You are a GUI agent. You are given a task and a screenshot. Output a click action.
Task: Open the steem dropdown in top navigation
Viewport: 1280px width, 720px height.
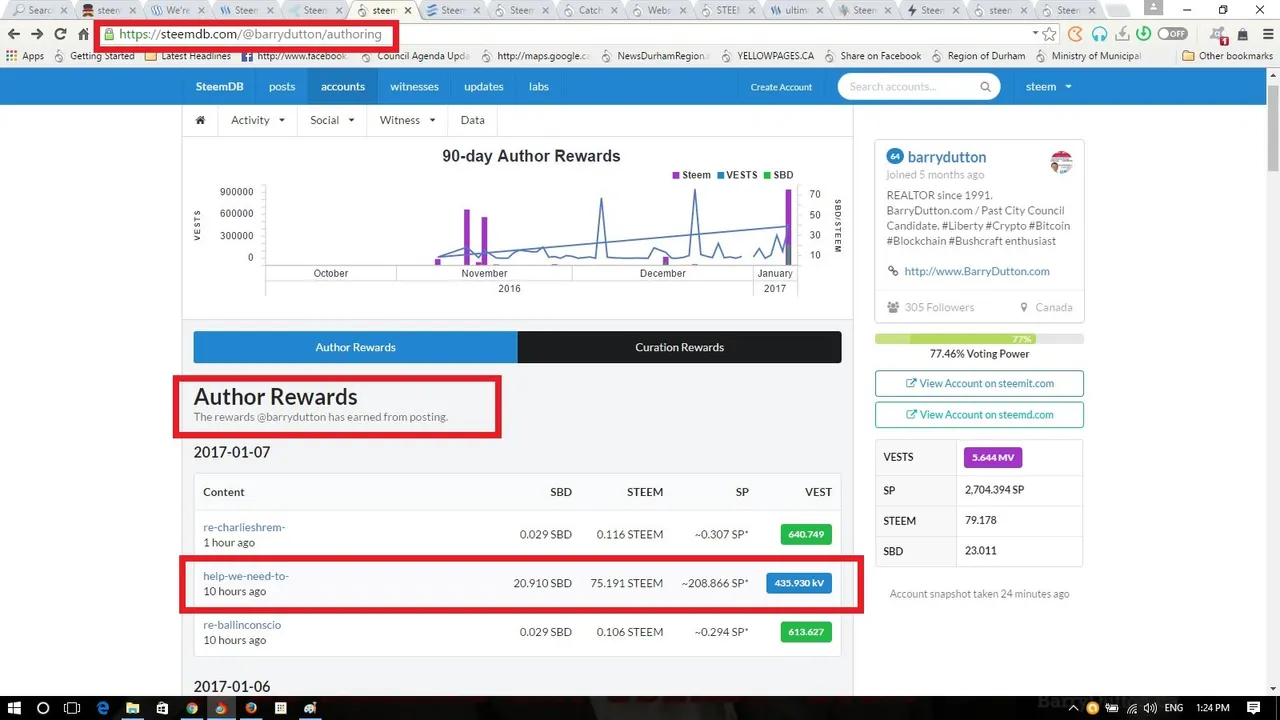1048,87
